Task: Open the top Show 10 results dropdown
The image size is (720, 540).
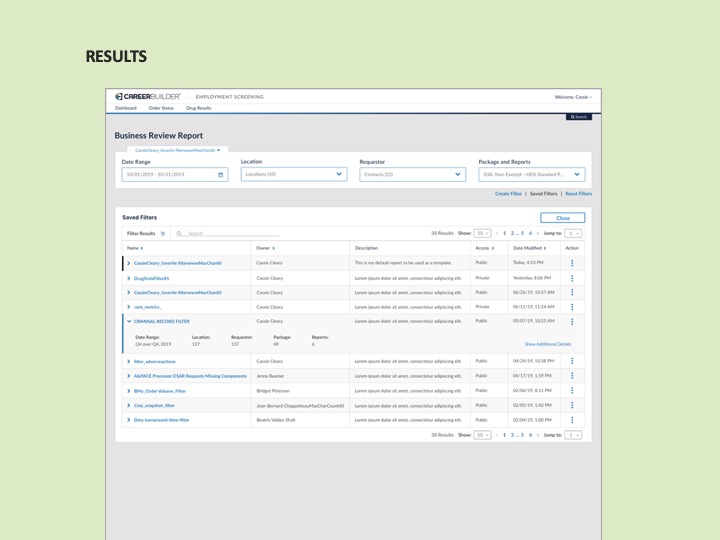Action: click(x=482, y=234)
